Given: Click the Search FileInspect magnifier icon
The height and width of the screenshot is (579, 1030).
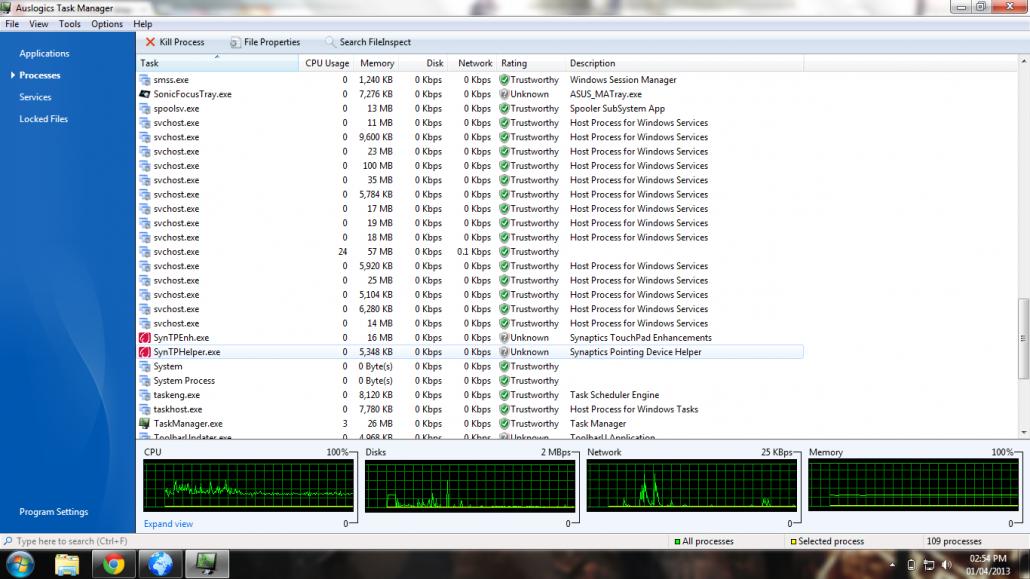Looking at the screenshot, I should [330, 42].
